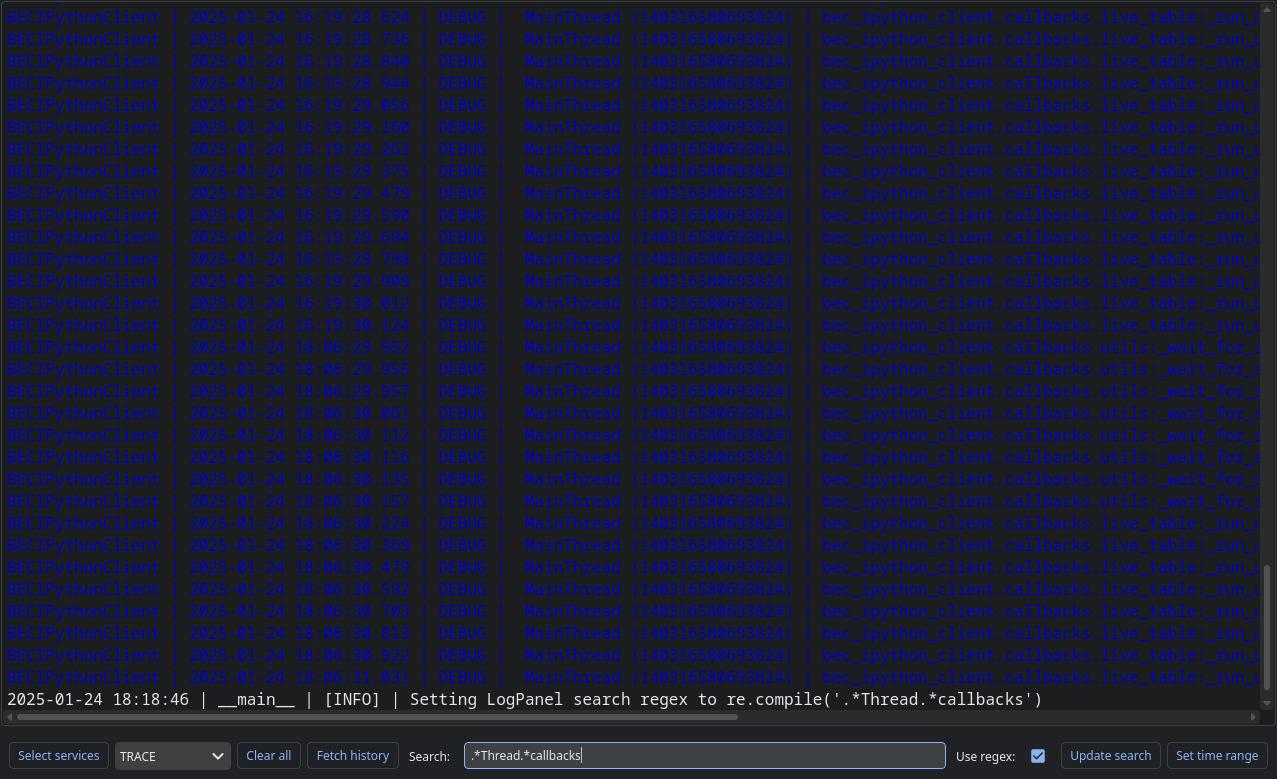Click the Select services button

(58, 755)
